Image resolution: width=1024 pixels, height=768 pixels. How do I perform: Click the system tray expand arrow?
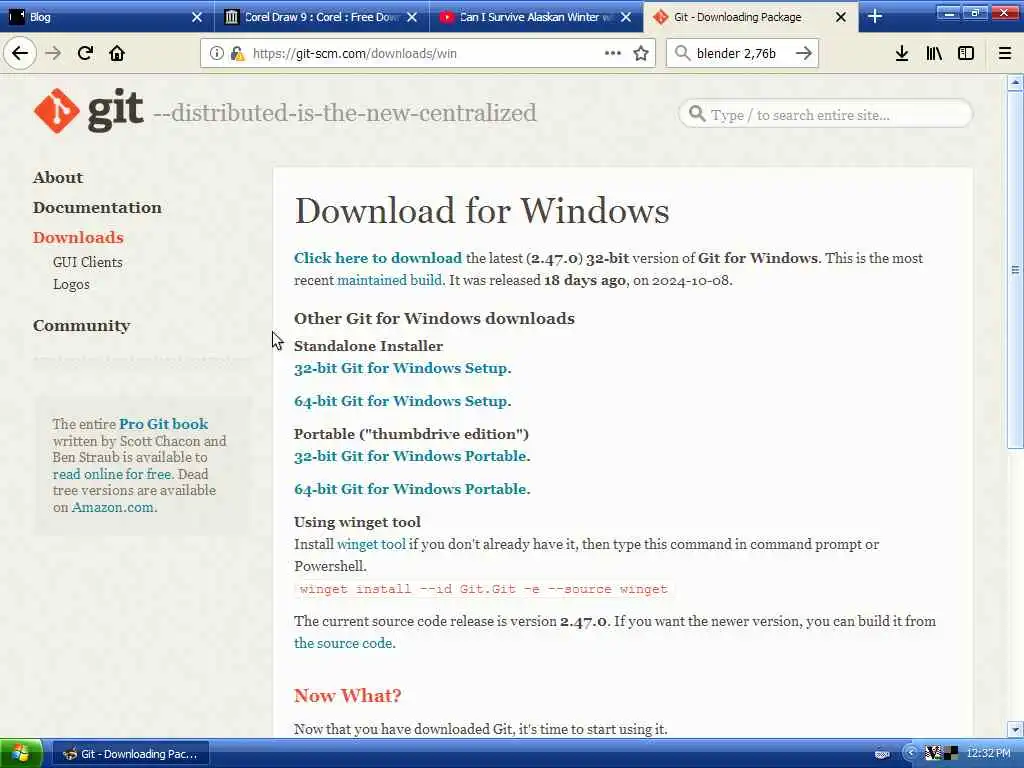910,753
